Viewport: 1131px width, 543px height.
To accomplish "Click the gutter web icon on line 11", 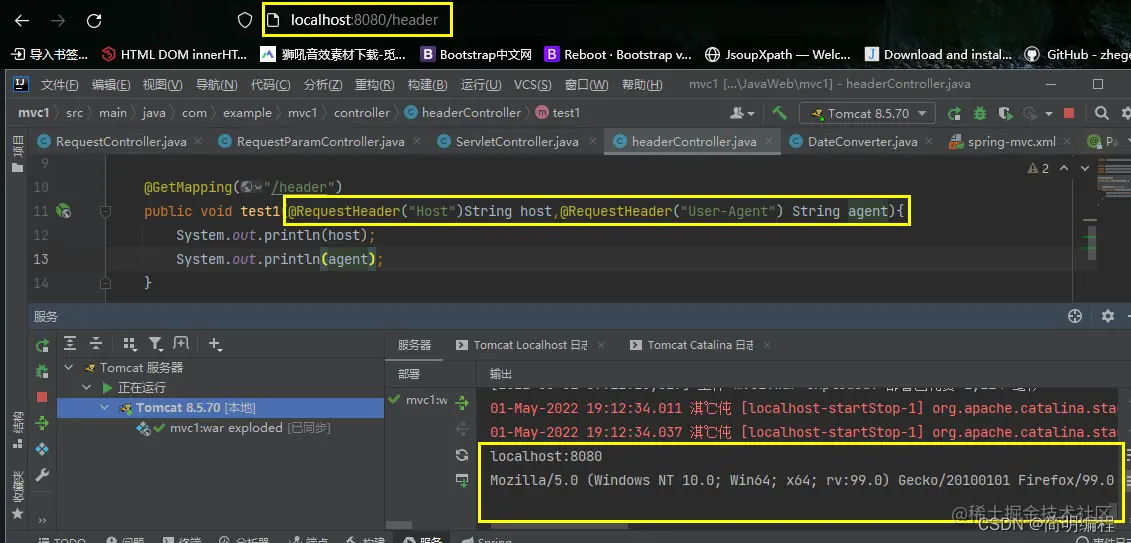I will pyautogui.click(x=63, y=211).
